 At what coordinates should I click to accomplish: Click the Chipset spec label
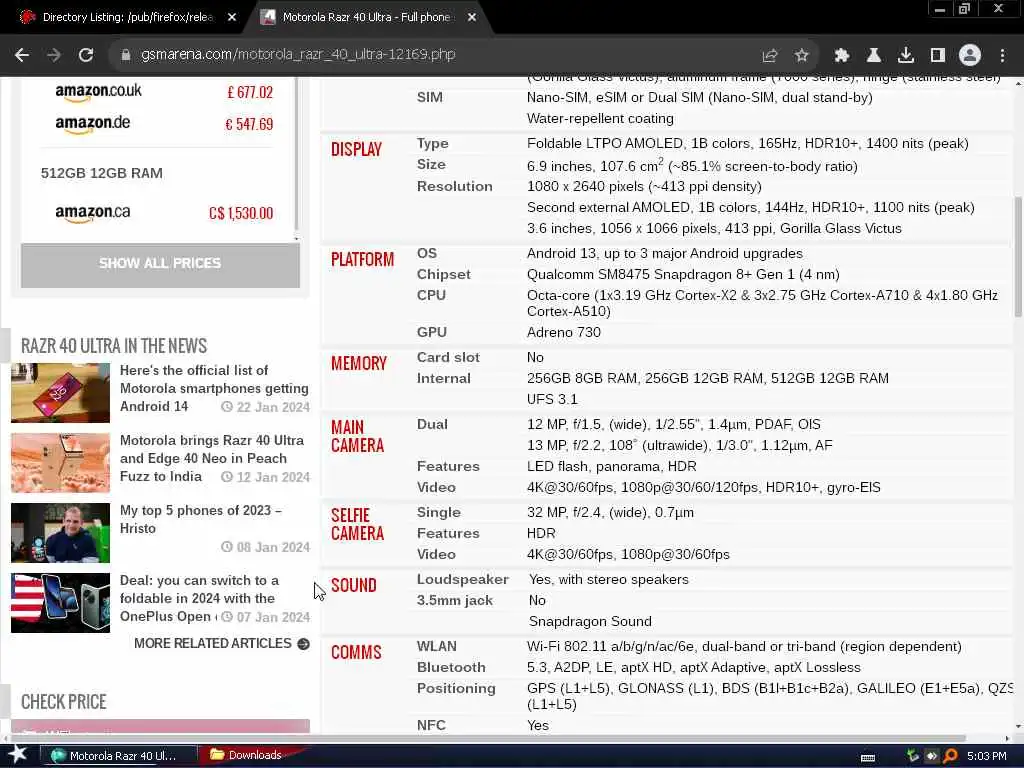click(443, 274)
